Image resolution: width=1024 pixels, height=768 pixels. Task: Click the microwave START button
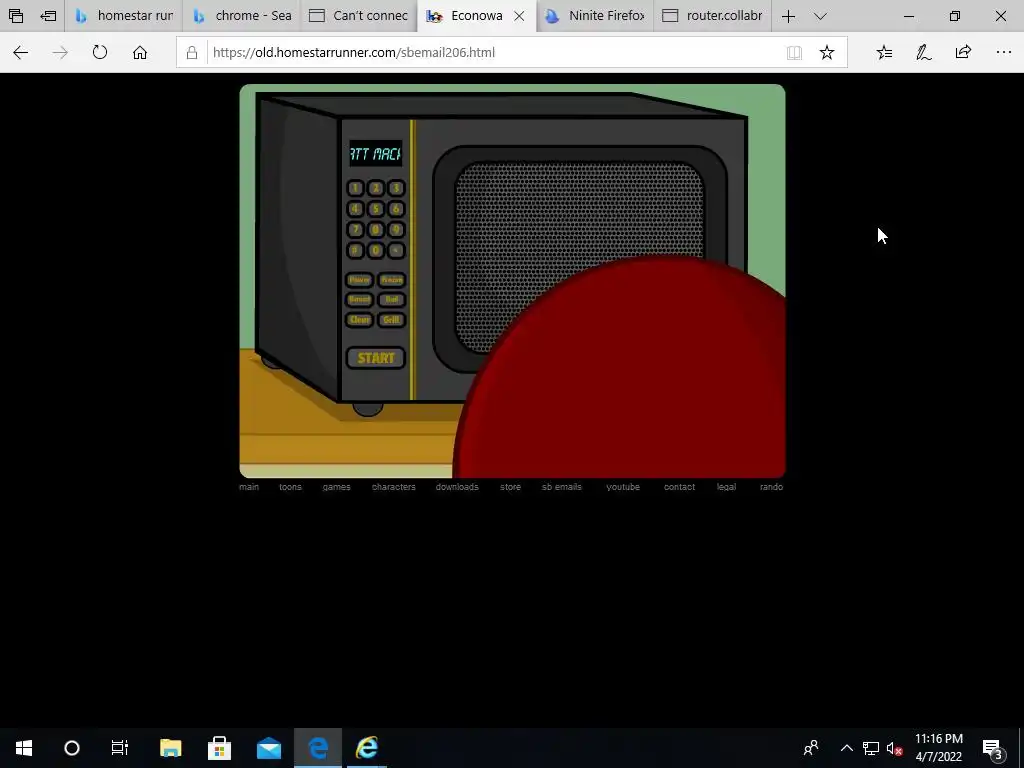[x=376, y=358]
